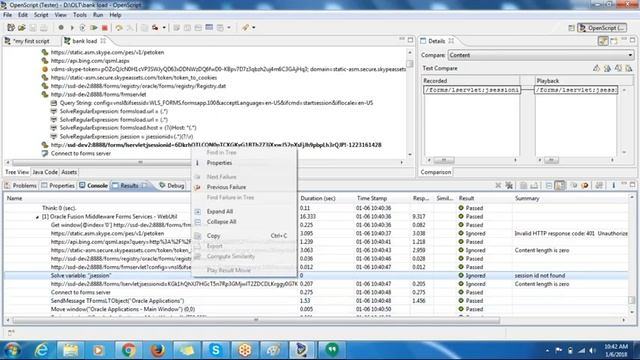Click the Result column header
Viewport: 640px width, 360px height.
tap(467, 198)
